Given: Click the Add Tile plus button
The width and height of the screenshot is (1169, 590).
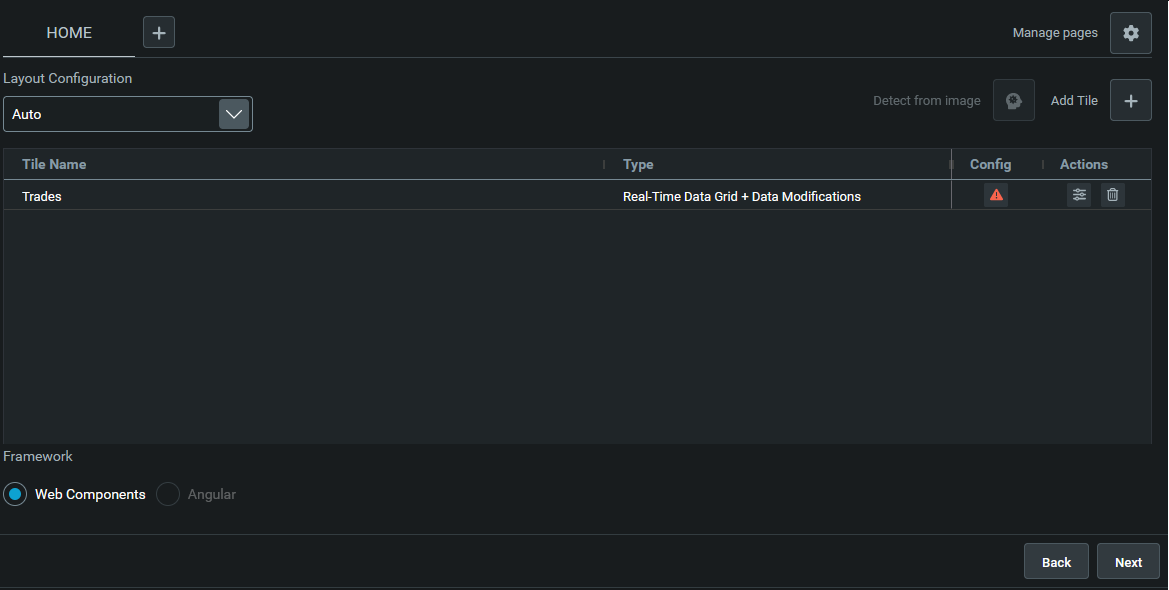Looking at the screenshot, I should tap(1130, 100).
